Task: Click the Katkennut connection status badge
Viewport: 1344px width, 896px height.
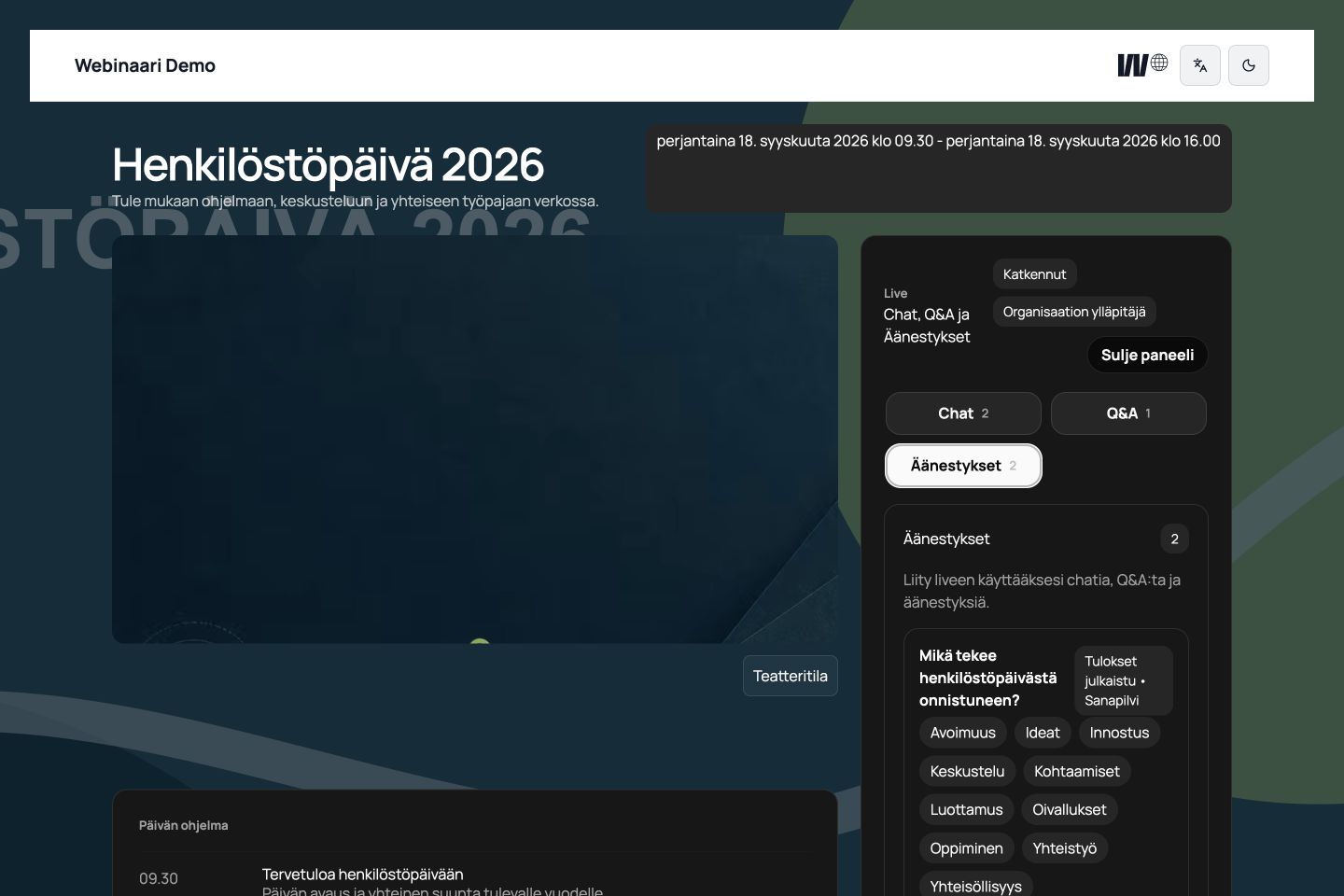Action: [1034, 274]
